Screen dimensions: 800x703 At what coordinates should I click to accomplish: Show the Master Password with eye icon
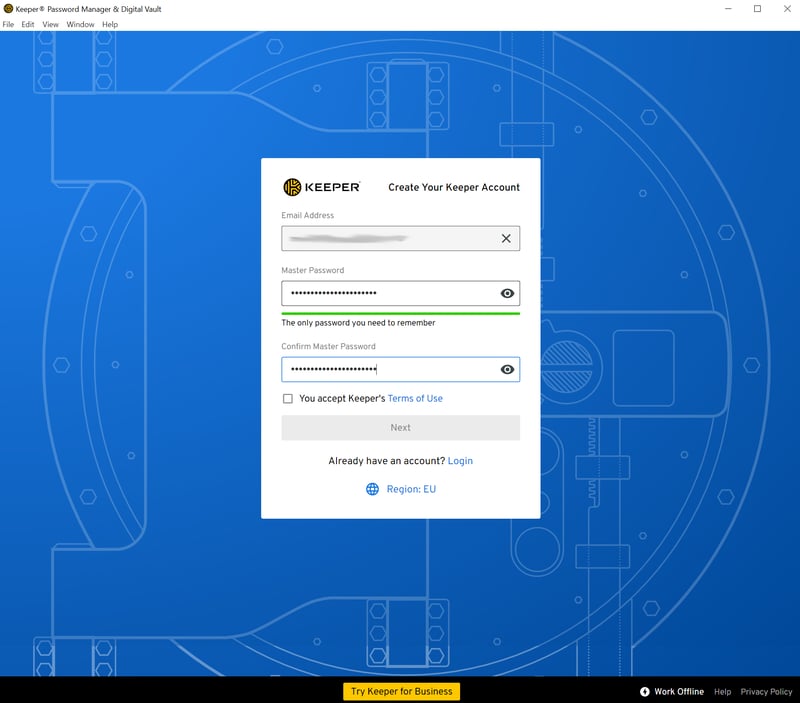(507, 293)
